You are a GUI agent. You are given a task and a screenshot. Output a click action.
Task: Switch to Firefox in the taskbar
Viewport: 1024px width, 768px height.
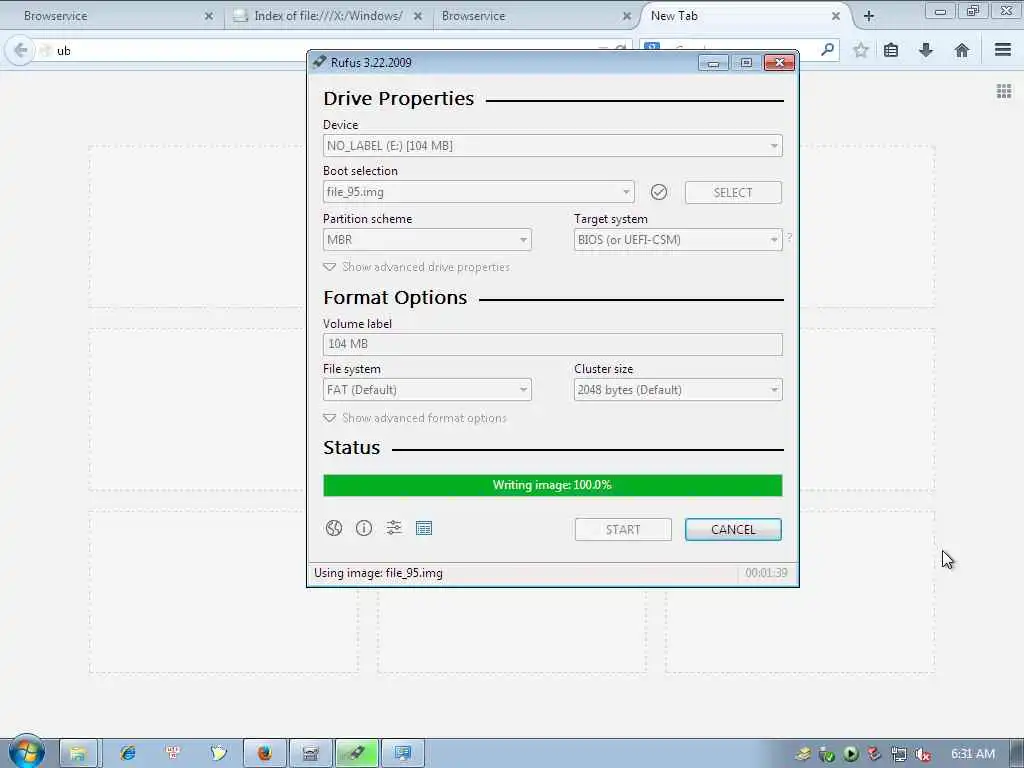pos(264,753)
